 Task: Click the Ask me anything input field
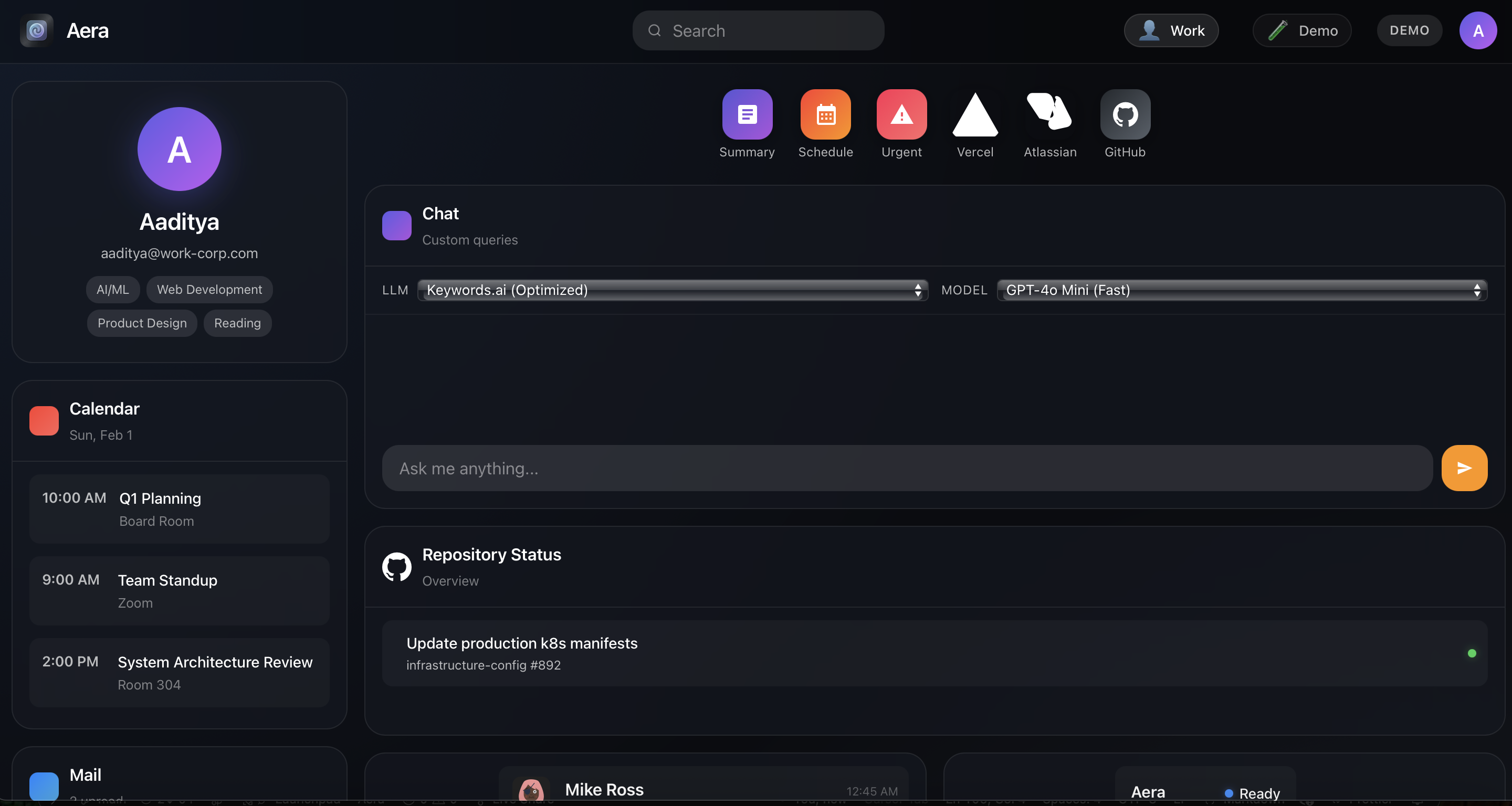tap(907, 468)
